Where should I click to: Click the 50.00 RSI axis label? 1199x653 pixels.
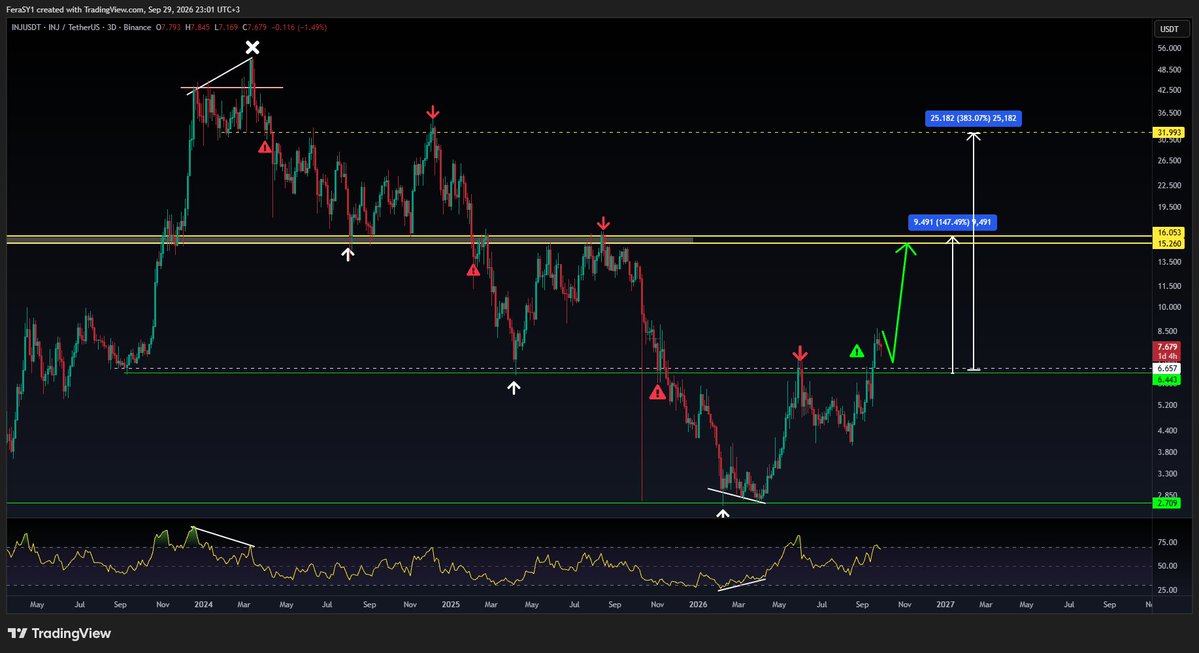pyautogui.click(x=1168, y=566)
